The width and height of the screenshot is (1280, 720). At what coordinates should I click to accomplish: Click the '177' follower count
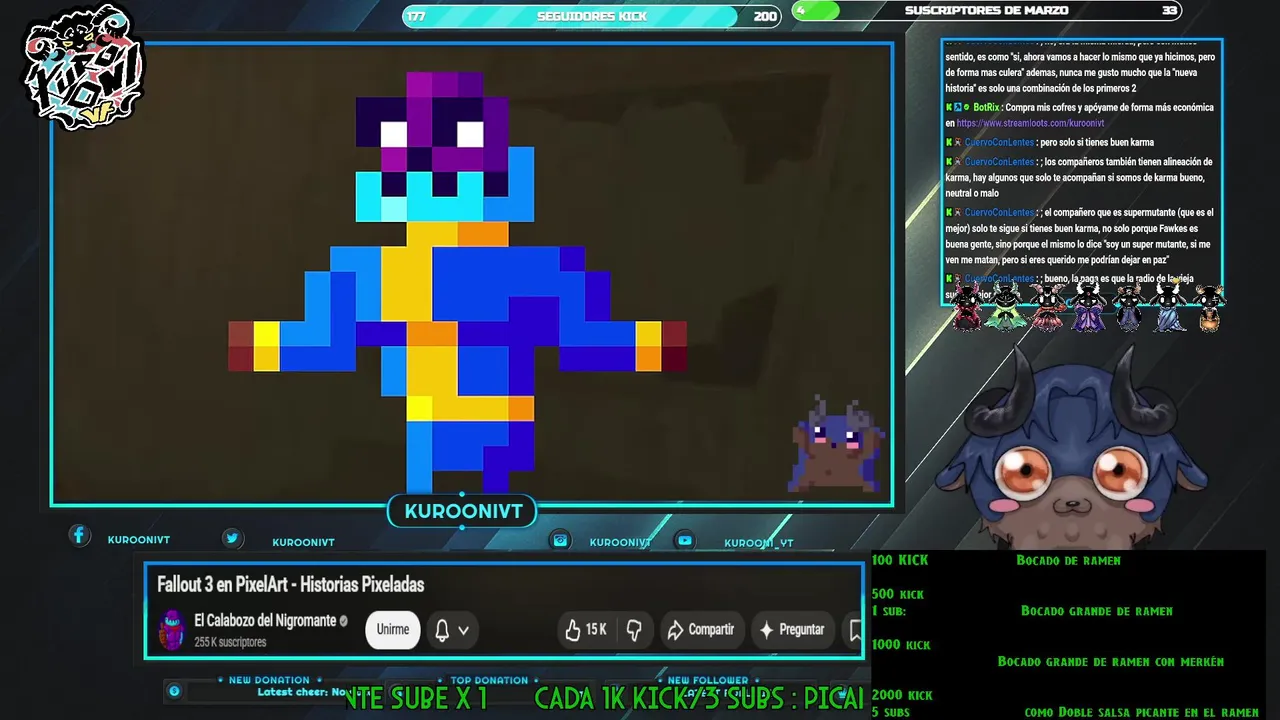[x=417, y=17]
